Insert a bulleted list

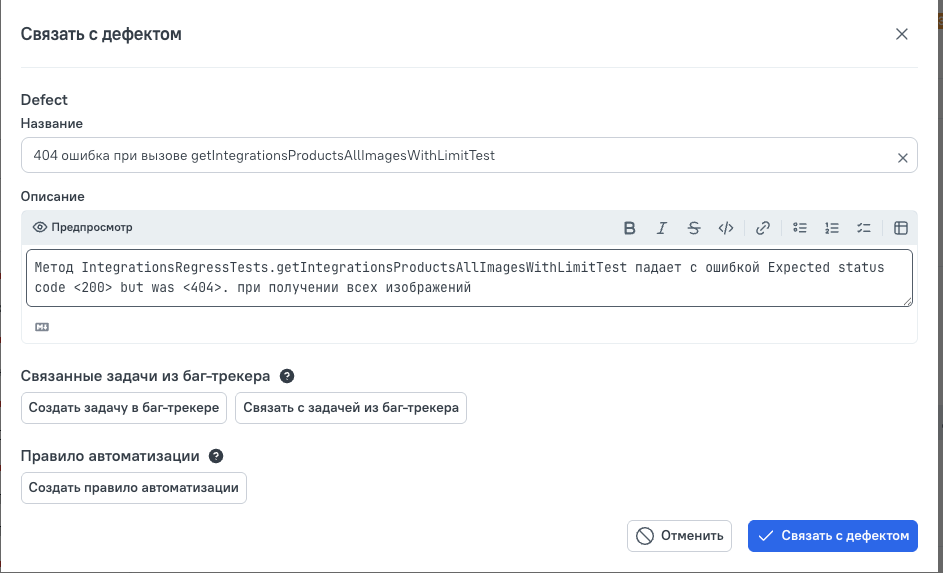tap(799, 228)
